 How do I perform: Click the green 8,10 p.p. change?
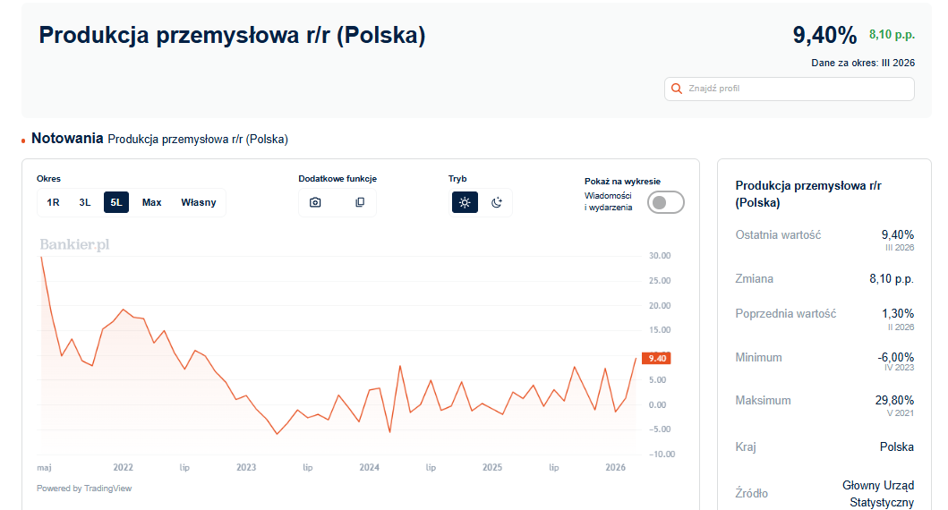point(892,35)
